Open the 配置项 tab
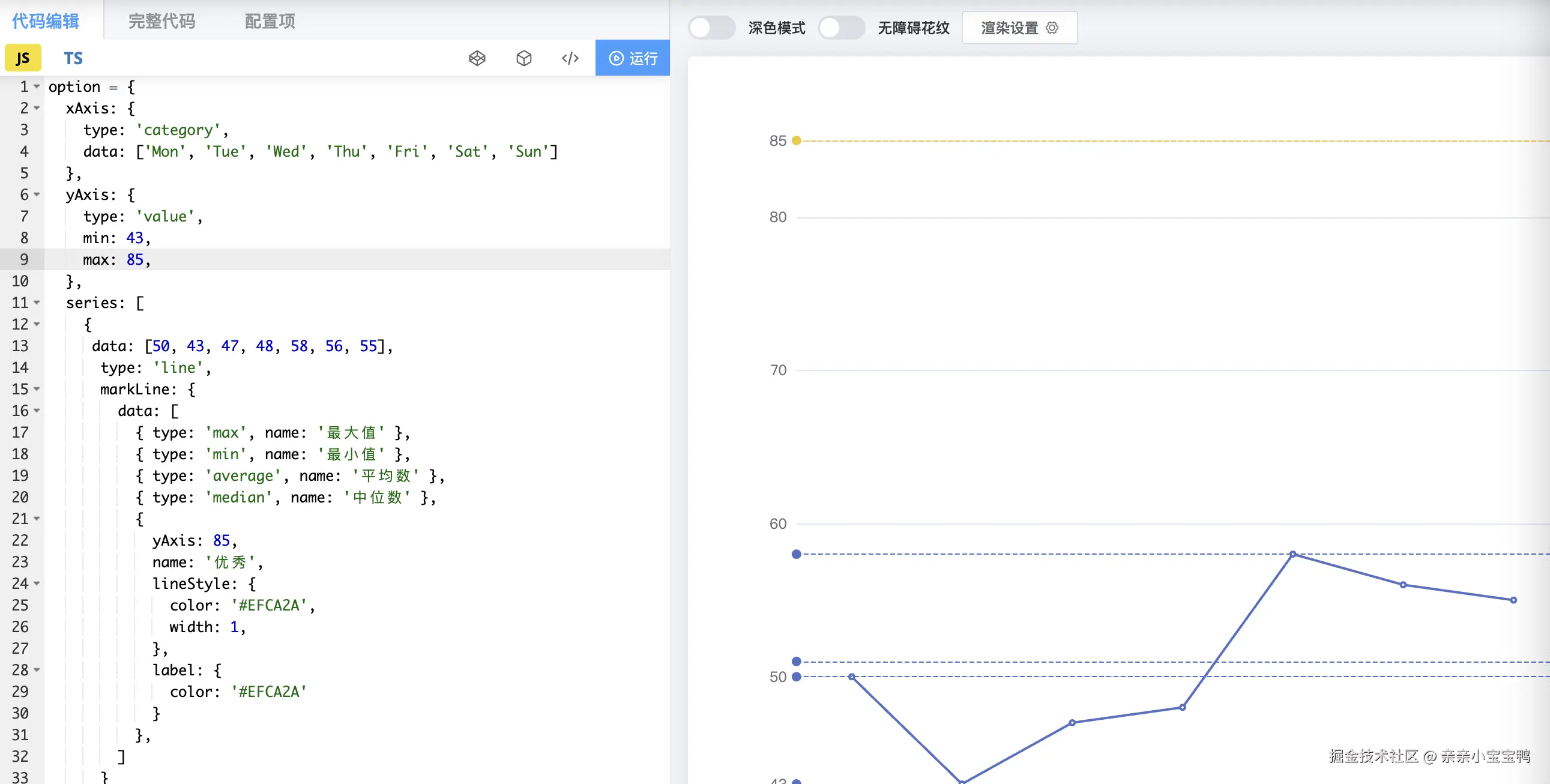 click(x=268, y=21)
